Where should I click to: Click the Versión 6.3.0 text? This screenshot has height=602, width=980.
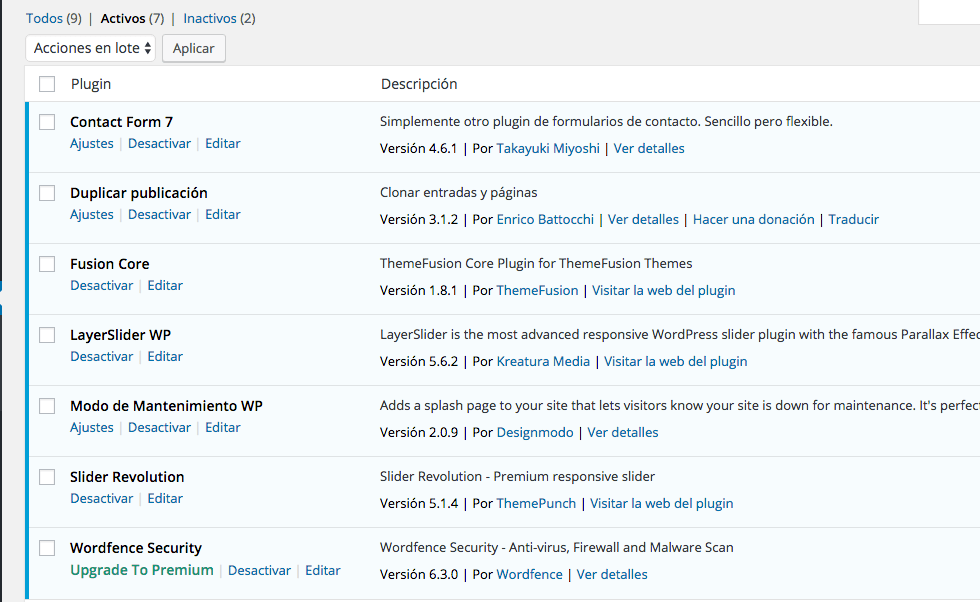click(419, 574)
